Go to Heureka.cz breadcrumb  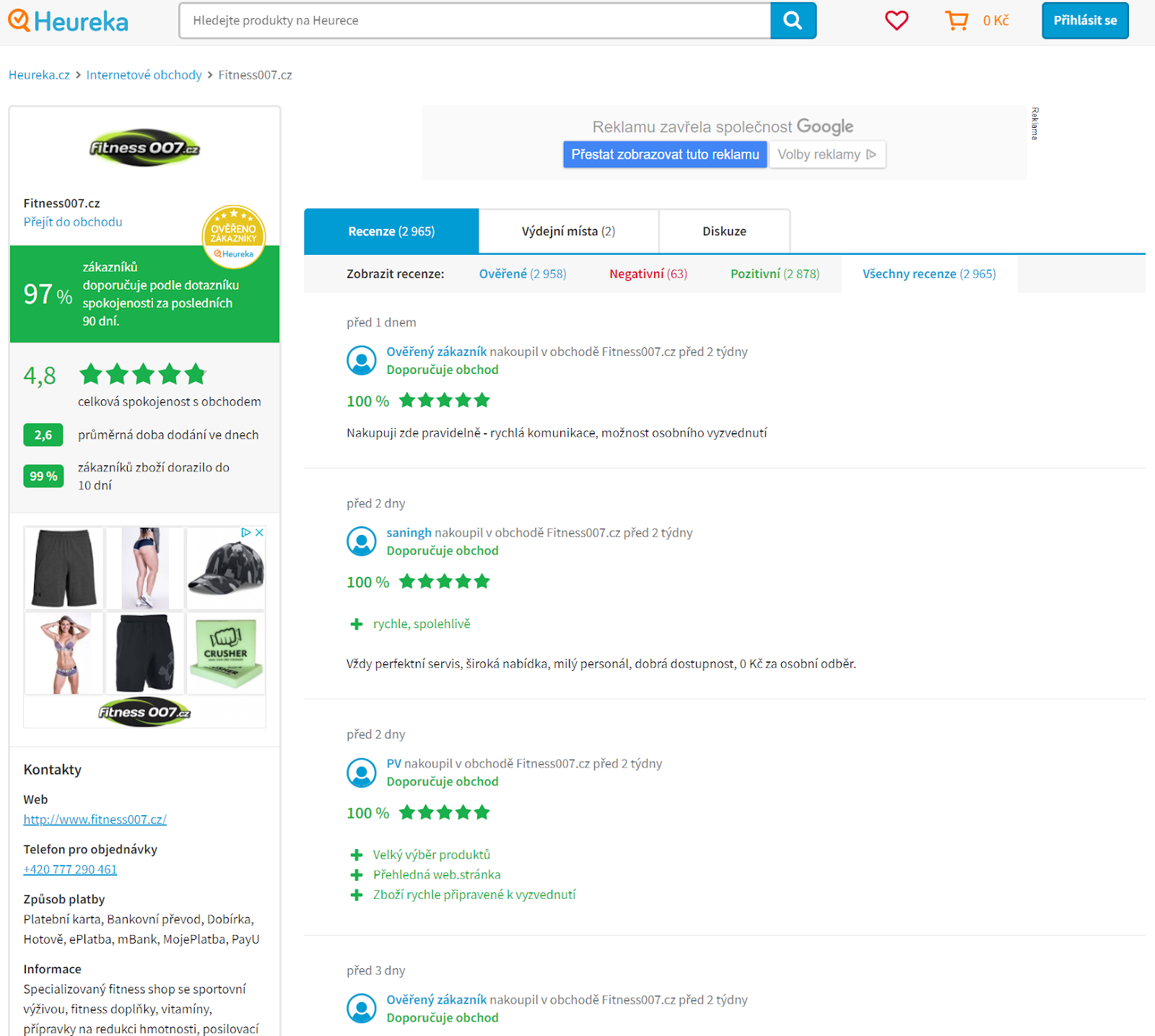tap(39, 75)
